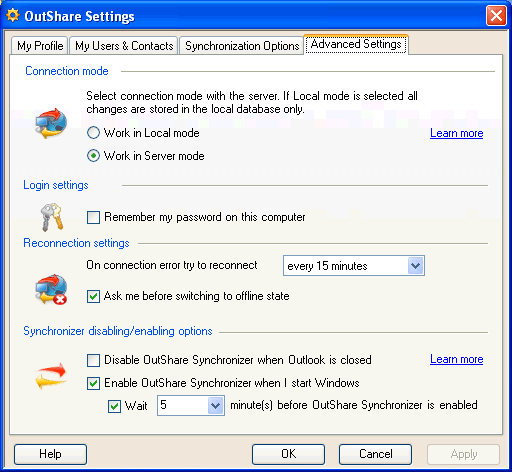The image size is (512, 472).
Task: Click the red and yellow synchronizer arrows icon
Action: pyautogui.click(x=51, y=376)
